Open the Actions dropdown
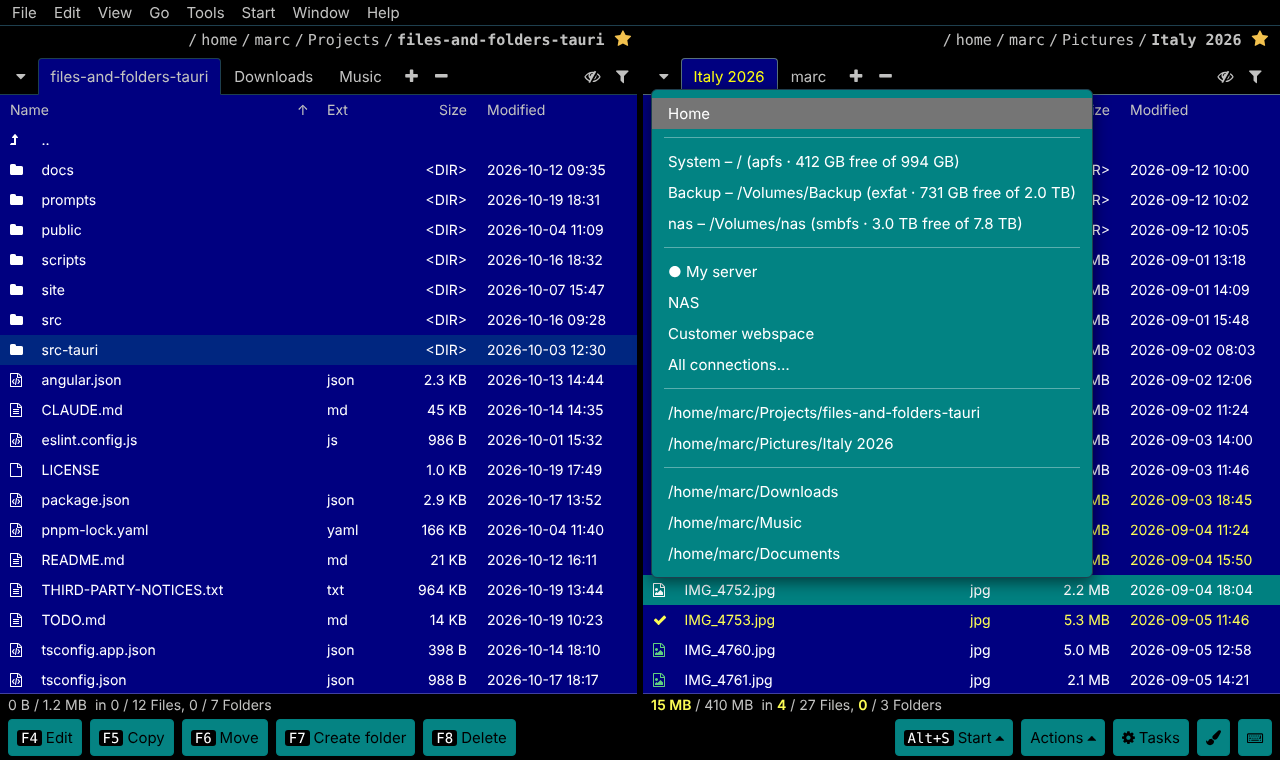1280x760 pixels. tap(1062, 738)
